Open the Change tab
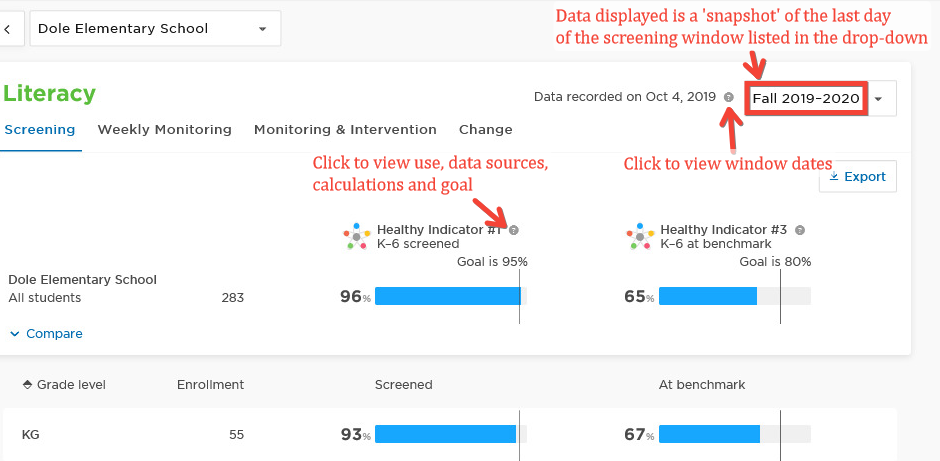This screenshot has width=940, height=461. 486,129
